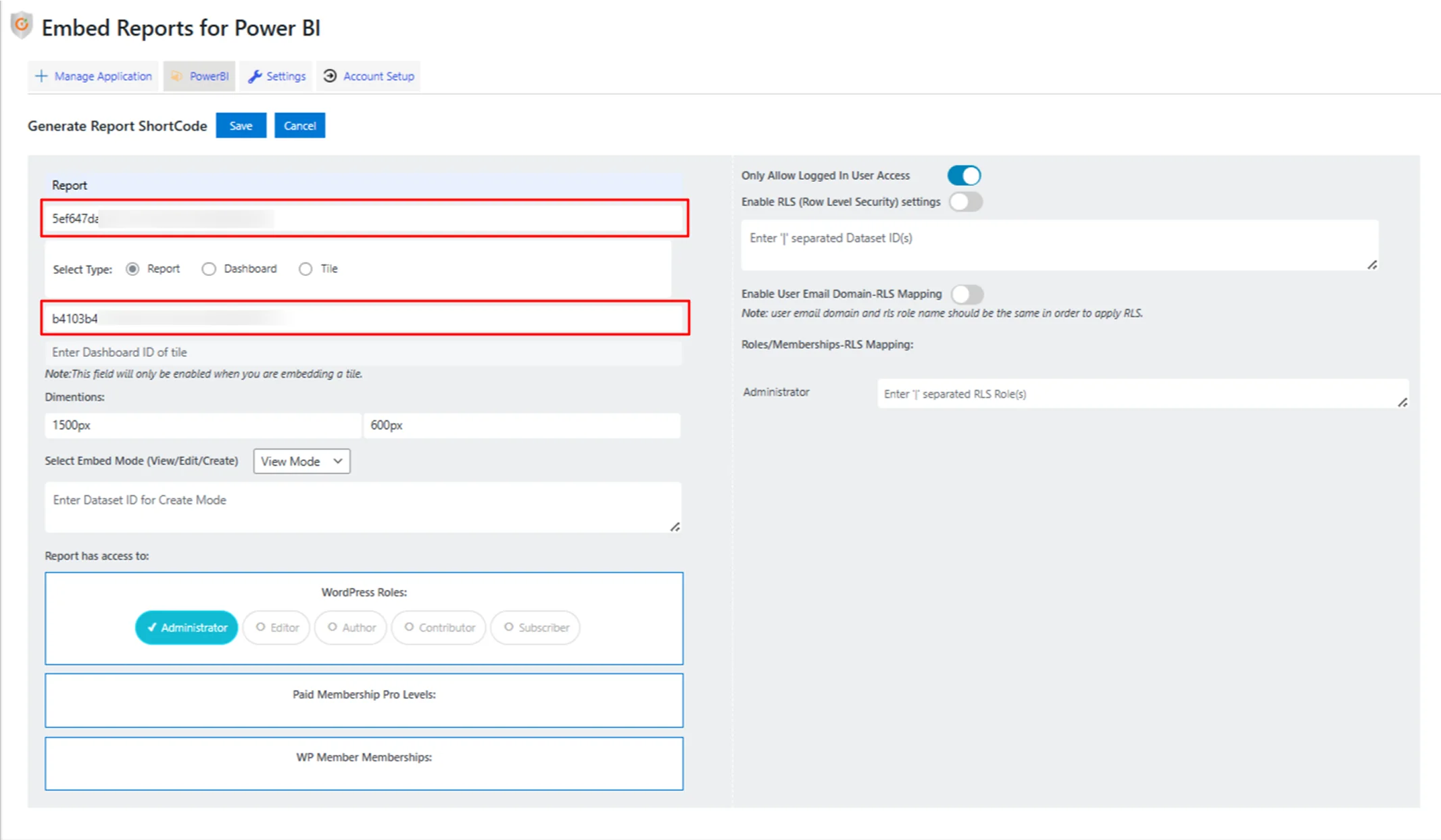This screenshot has width=1441, height=840.
Task: Select the Editor role chip
Action: (x=276, y=628)
